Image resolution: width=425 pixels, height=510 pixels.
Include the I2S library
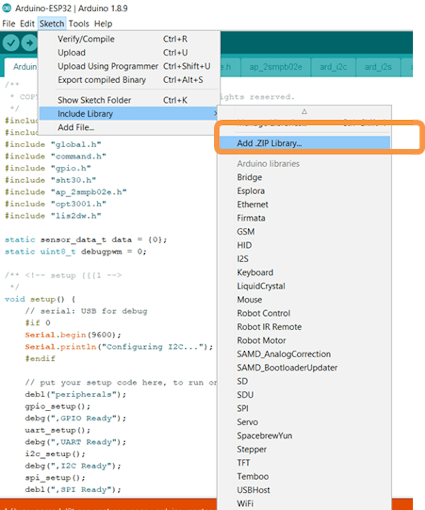pyautogui.click(x=305, y=259)
